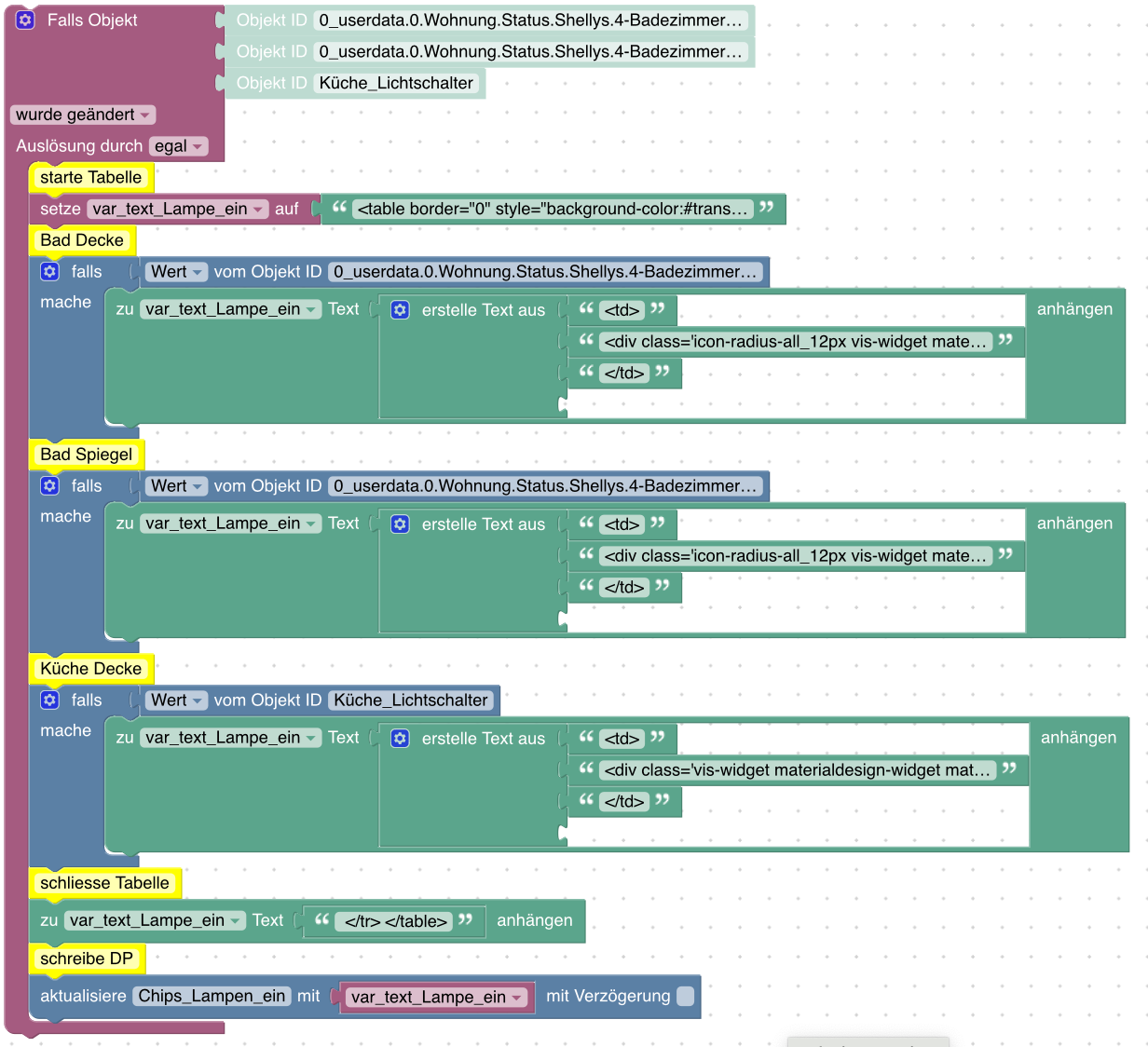Viewport: 1148px width, 1047px height.
Task: Toggle the 'mit Verzögerung' checkbox
Action: point(685,996)
